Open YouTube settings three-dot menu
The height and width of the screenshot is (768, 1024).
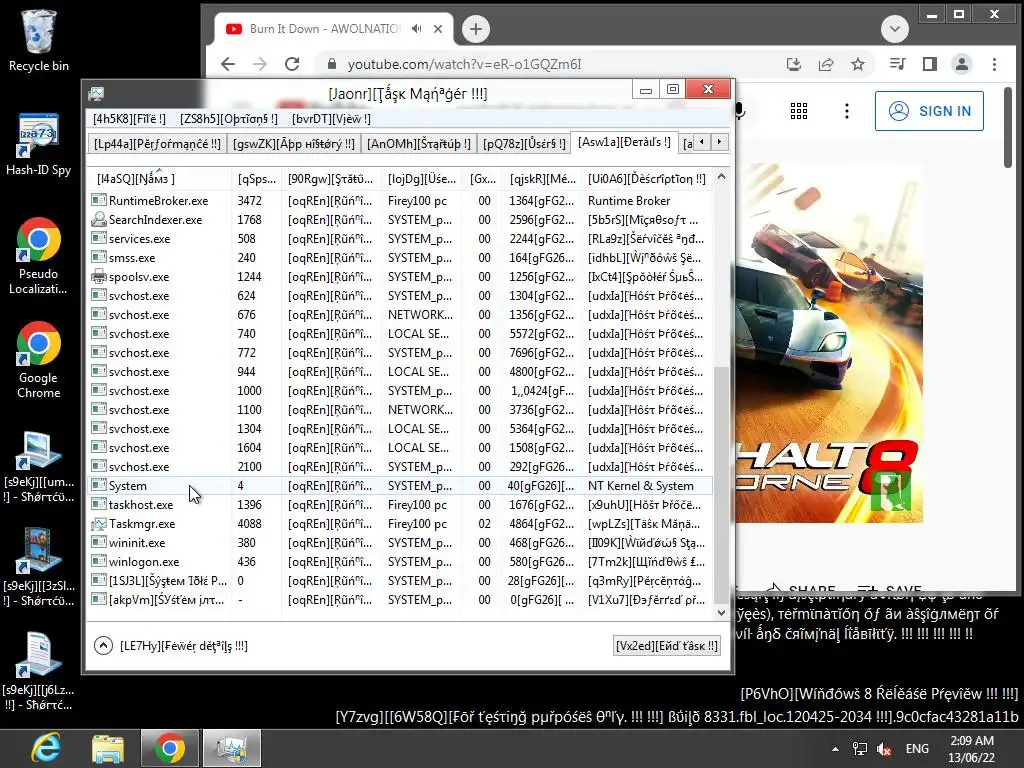(847, 111)
